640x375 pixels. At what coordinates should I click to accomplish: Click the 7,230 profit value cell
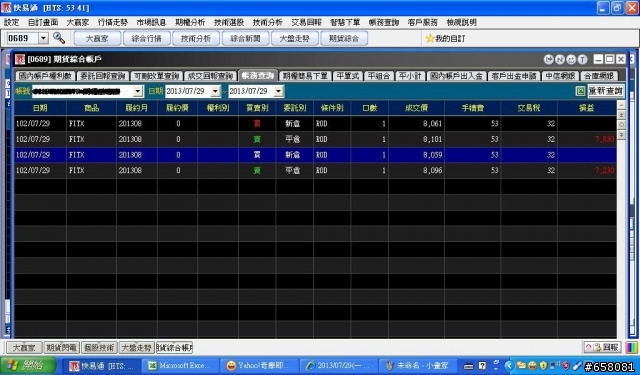click(x=587, y=170)
